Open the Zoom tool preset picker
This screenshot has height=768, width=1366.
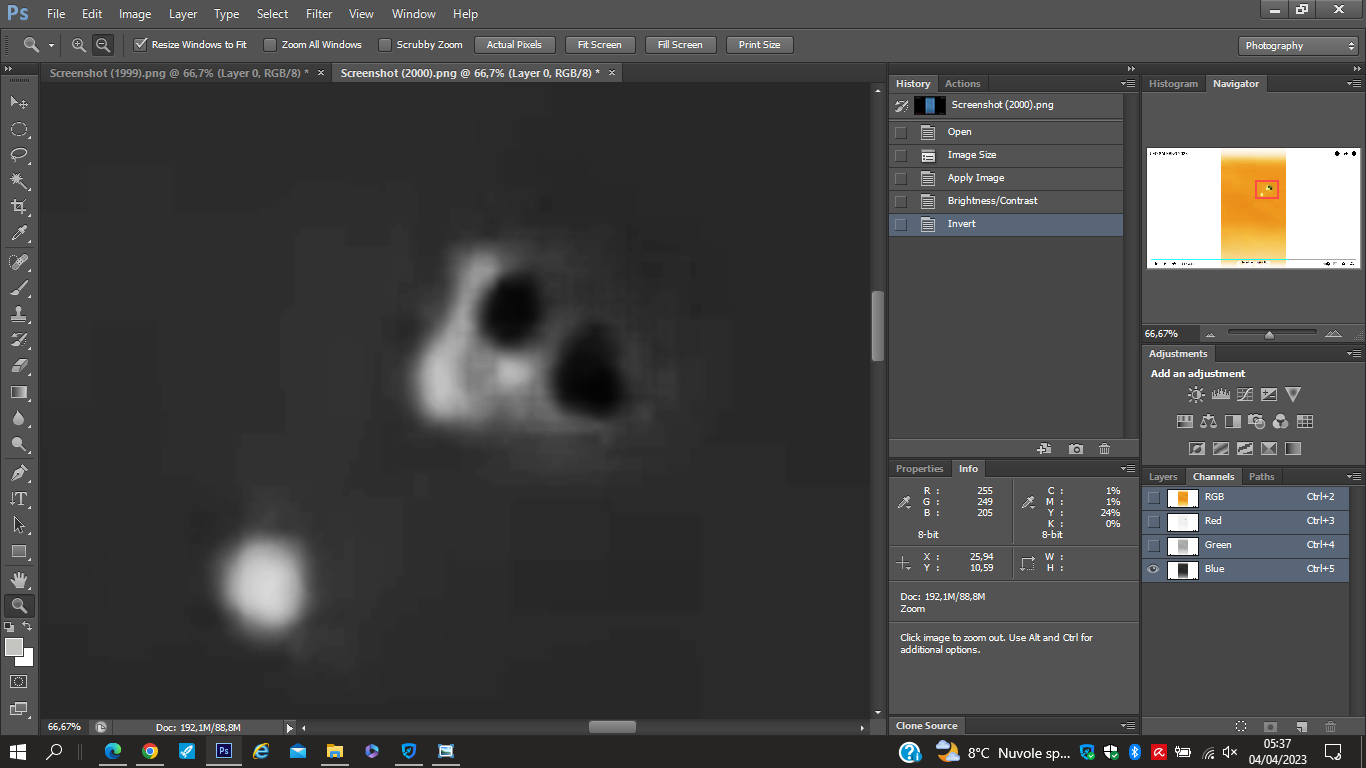coord(50,45)
